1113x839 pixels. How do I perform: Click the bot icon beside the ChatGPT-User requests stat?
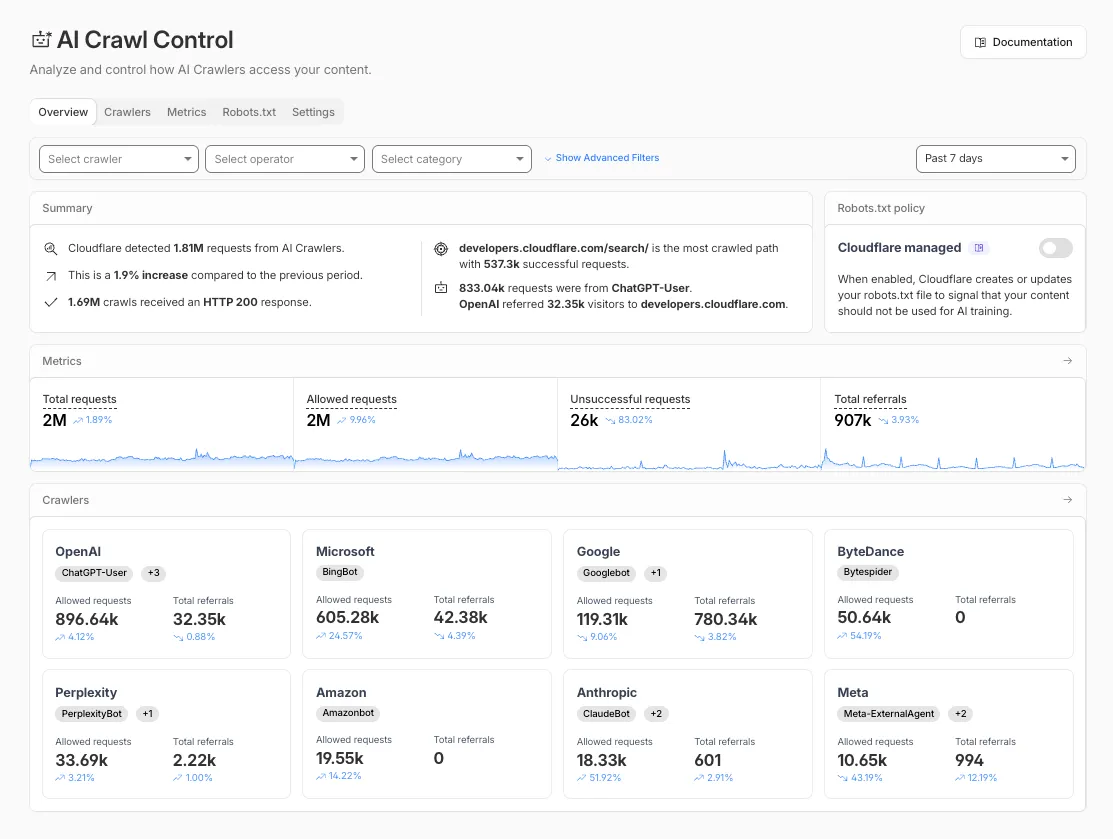point(441,287)
